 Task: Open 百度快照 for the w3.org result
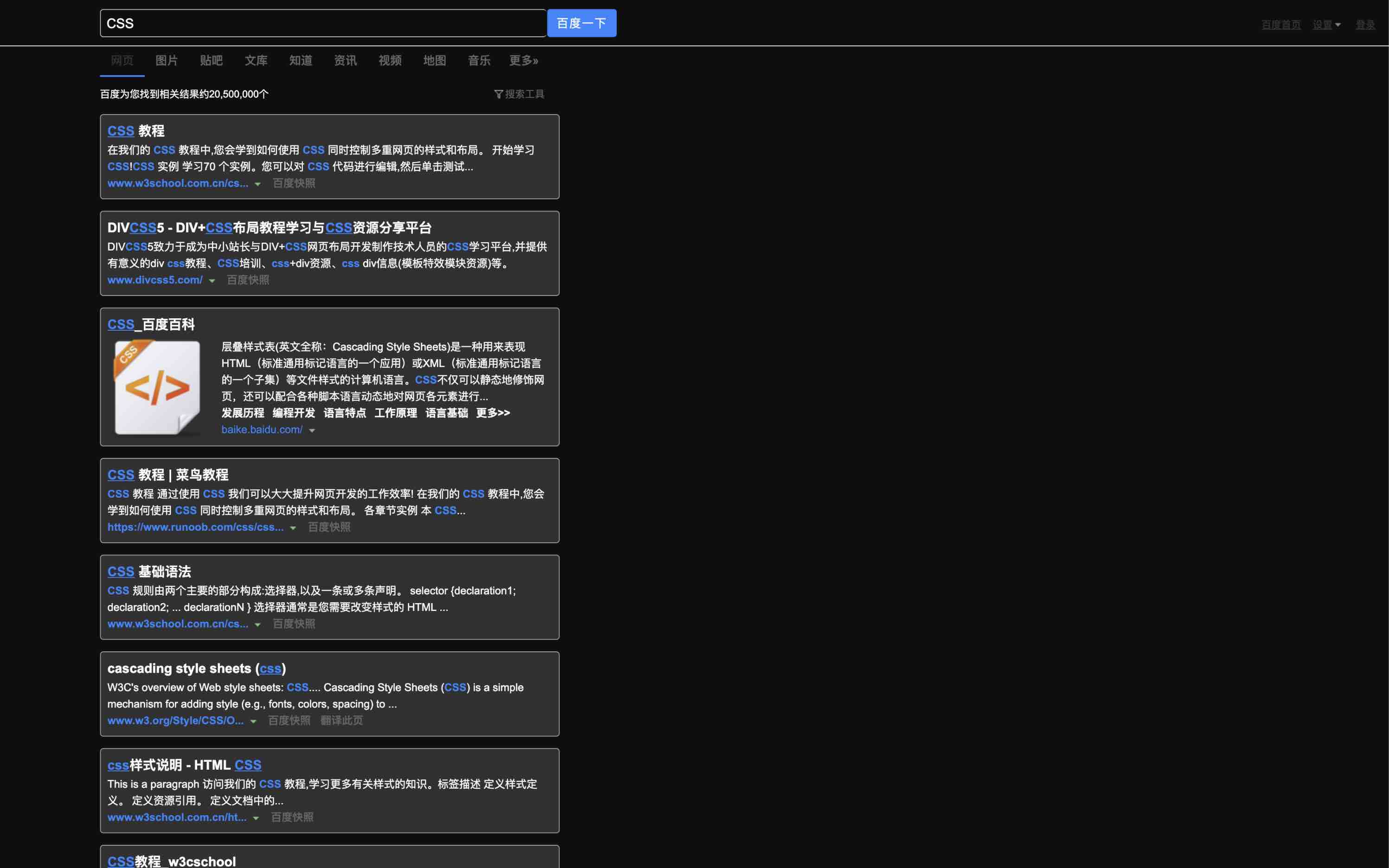(x=289, y=721)
